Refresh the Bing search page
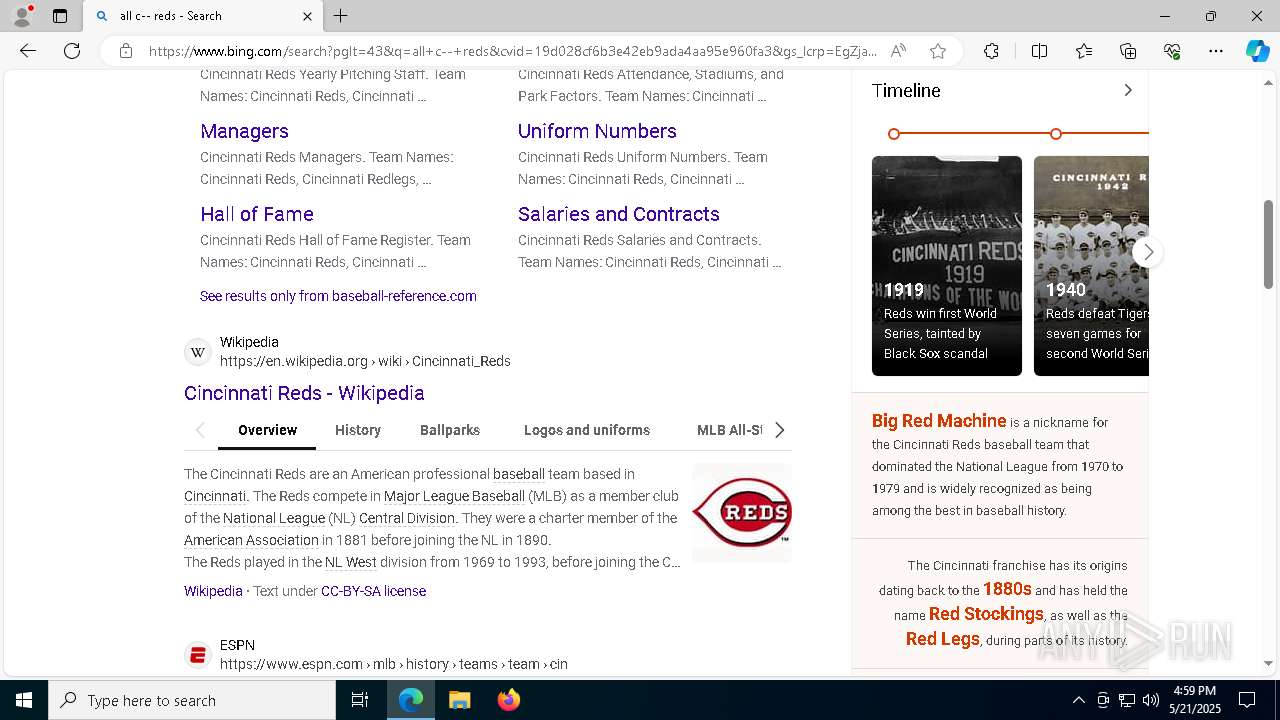Image resolution: width=1280 pixels, height=720 pixels. (72, 51)
